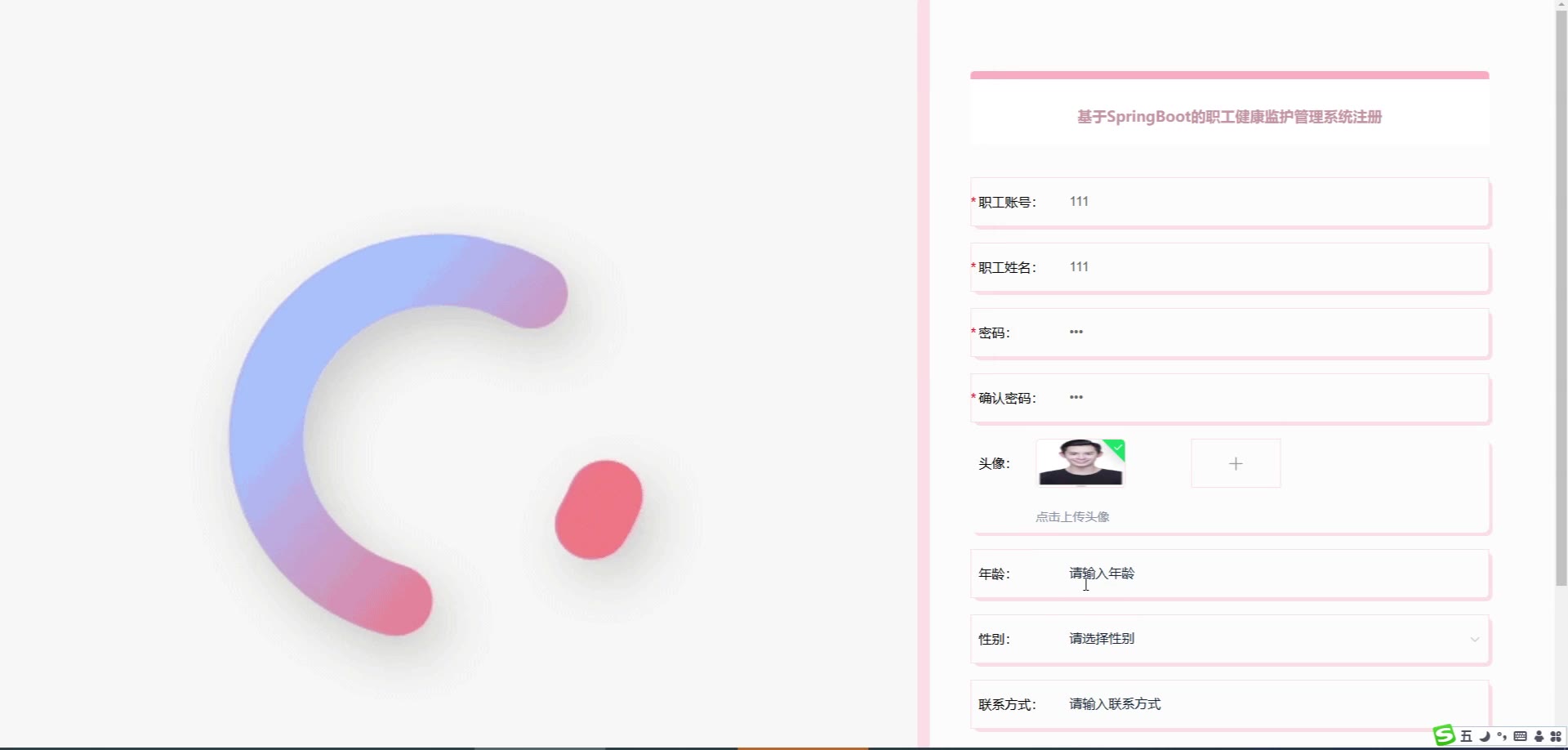Open the 请选择性别 select box
The height and width of the screenshot is (750, 1568).
tap(1274, 639)
